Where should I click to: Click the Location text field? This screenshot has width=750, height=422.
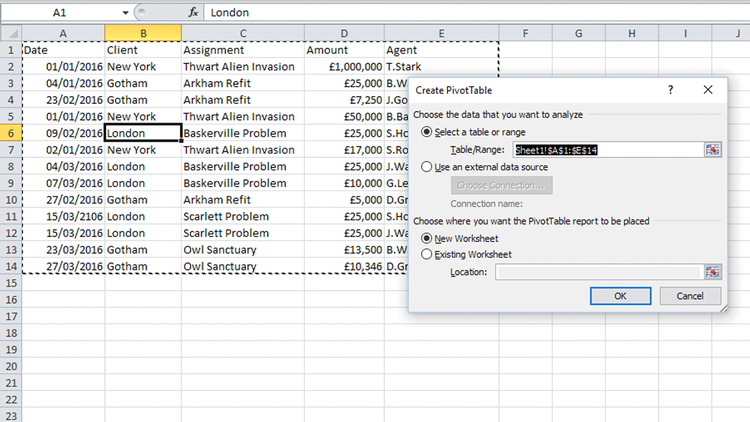click(598, 271)
